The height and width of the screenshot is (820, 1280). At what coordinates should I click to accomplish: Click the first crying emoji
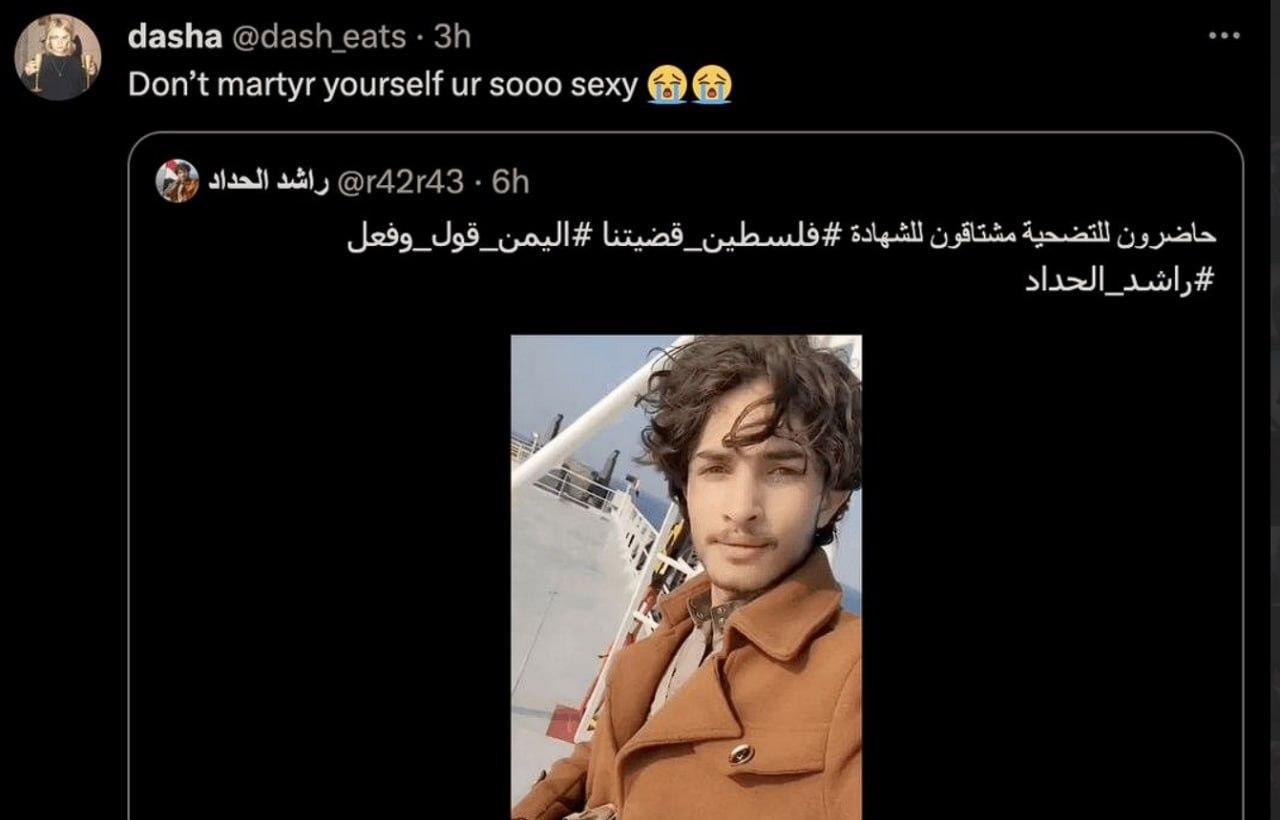[666, 84]
